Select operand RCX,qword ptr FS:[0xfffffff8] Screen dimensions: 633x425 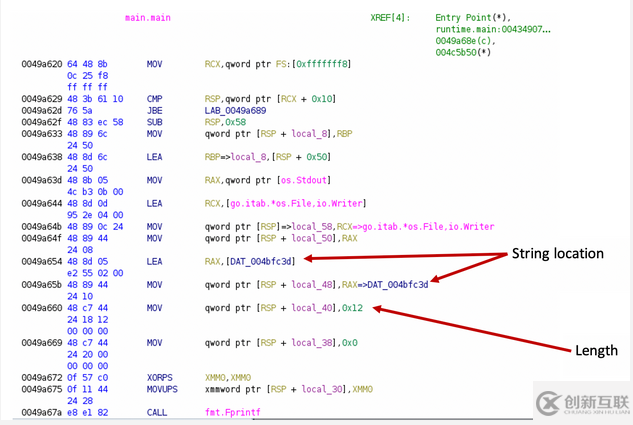point(278,64)
